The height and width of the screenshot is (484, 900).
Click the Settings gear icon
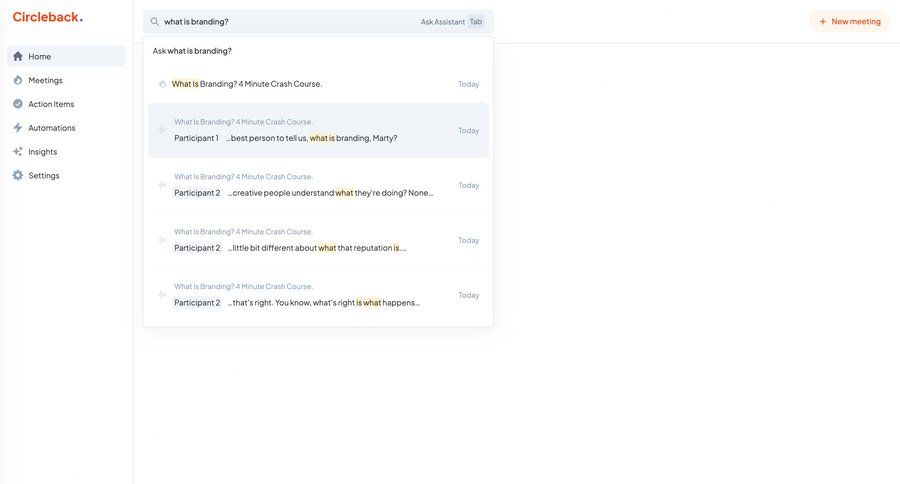click(18, 176)
